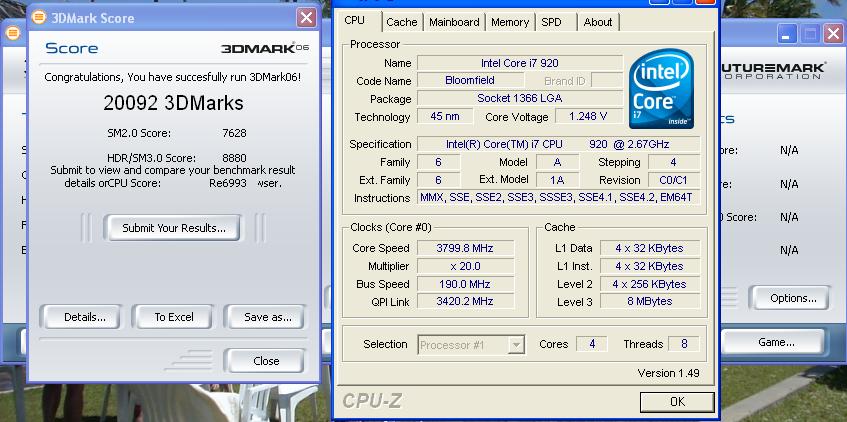Click the 20092 3DMarks score text
The height and width of the screenshot is (422, 847).
[x=173, y=103]
